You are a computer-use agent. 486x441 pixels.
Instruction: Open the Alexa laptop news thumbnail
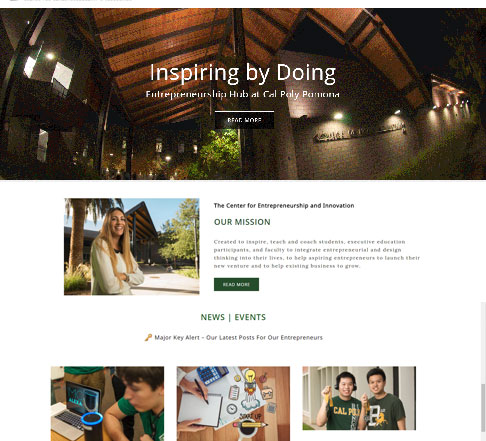click(x=107, y=404)
